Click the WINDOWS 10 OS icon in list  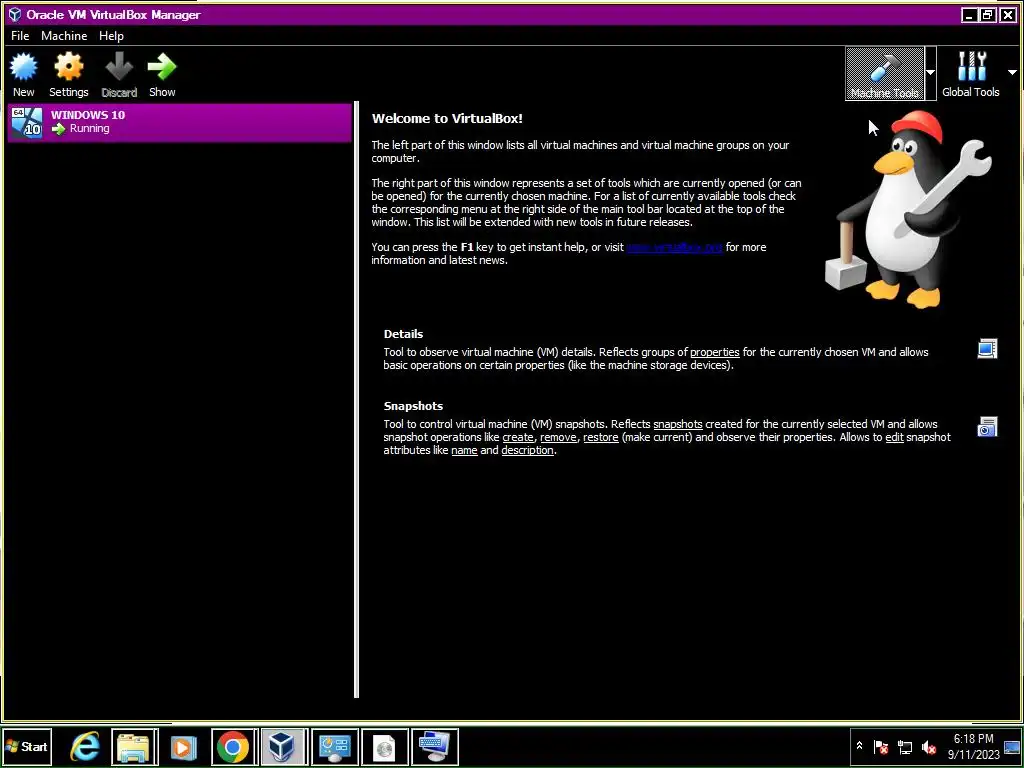(x=27, y=122)
